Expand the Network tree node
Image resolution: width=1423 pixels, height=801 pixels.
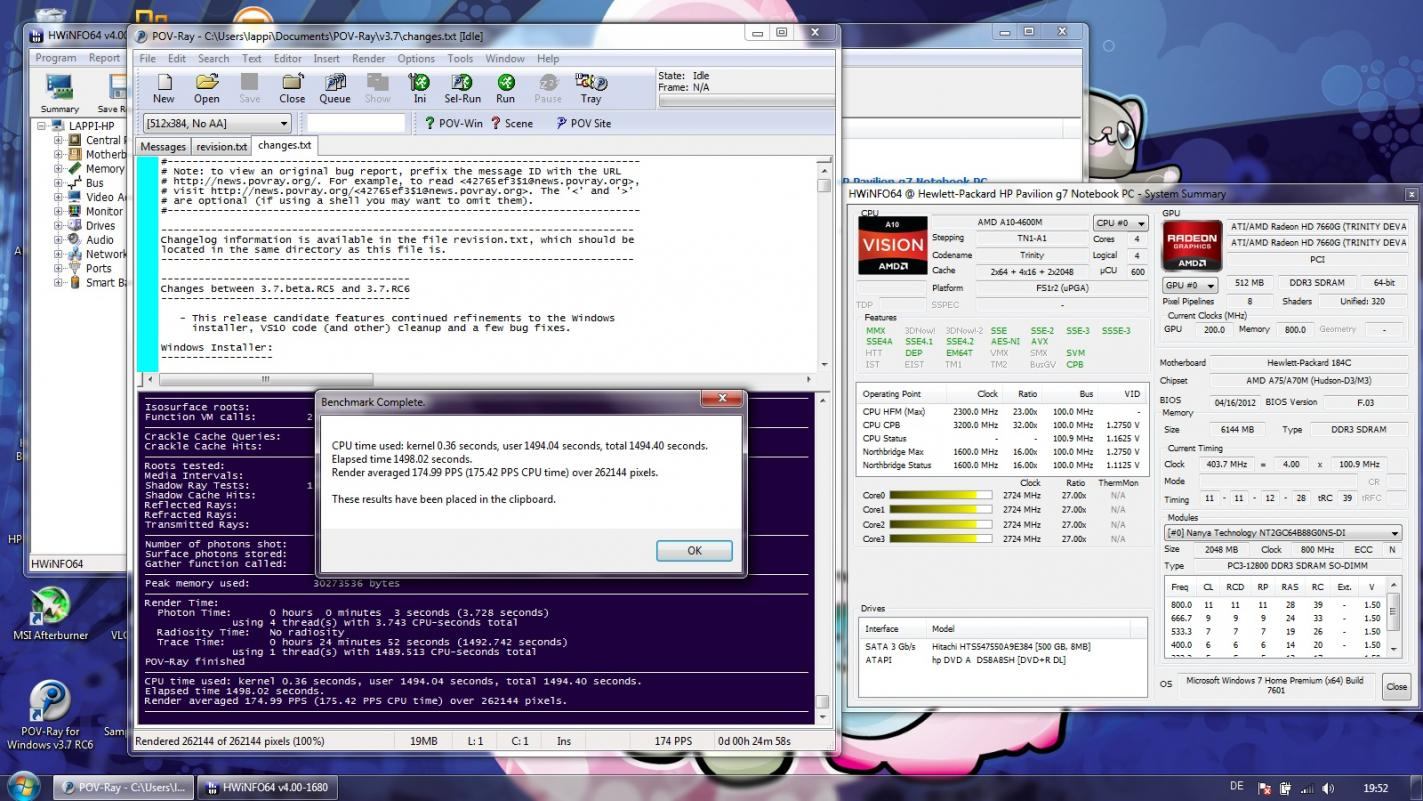click(59, 254)
